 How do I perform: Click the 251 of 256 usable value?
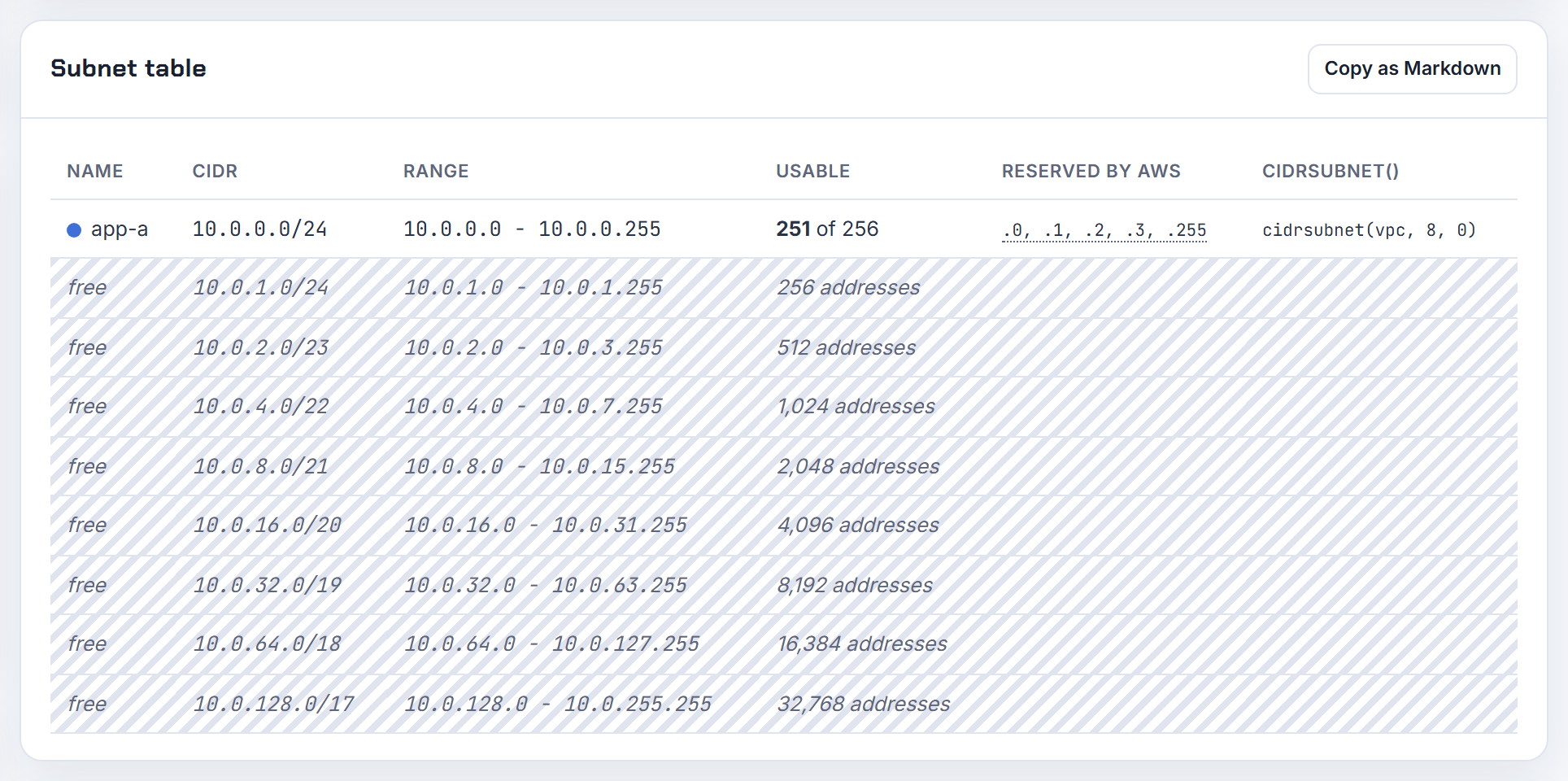coord(827,229)
